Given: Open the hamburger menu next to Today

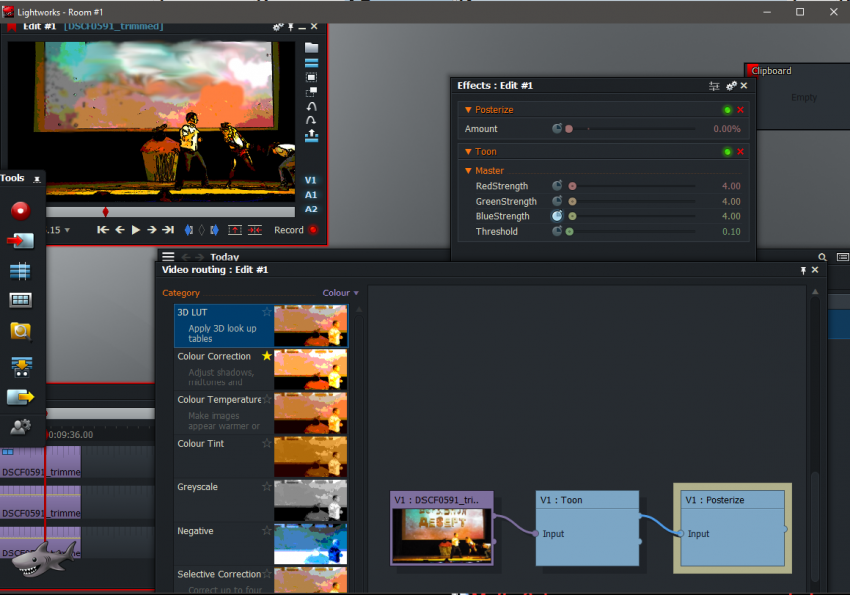Looking at the screenshot, I should click(x=168, y=256).
